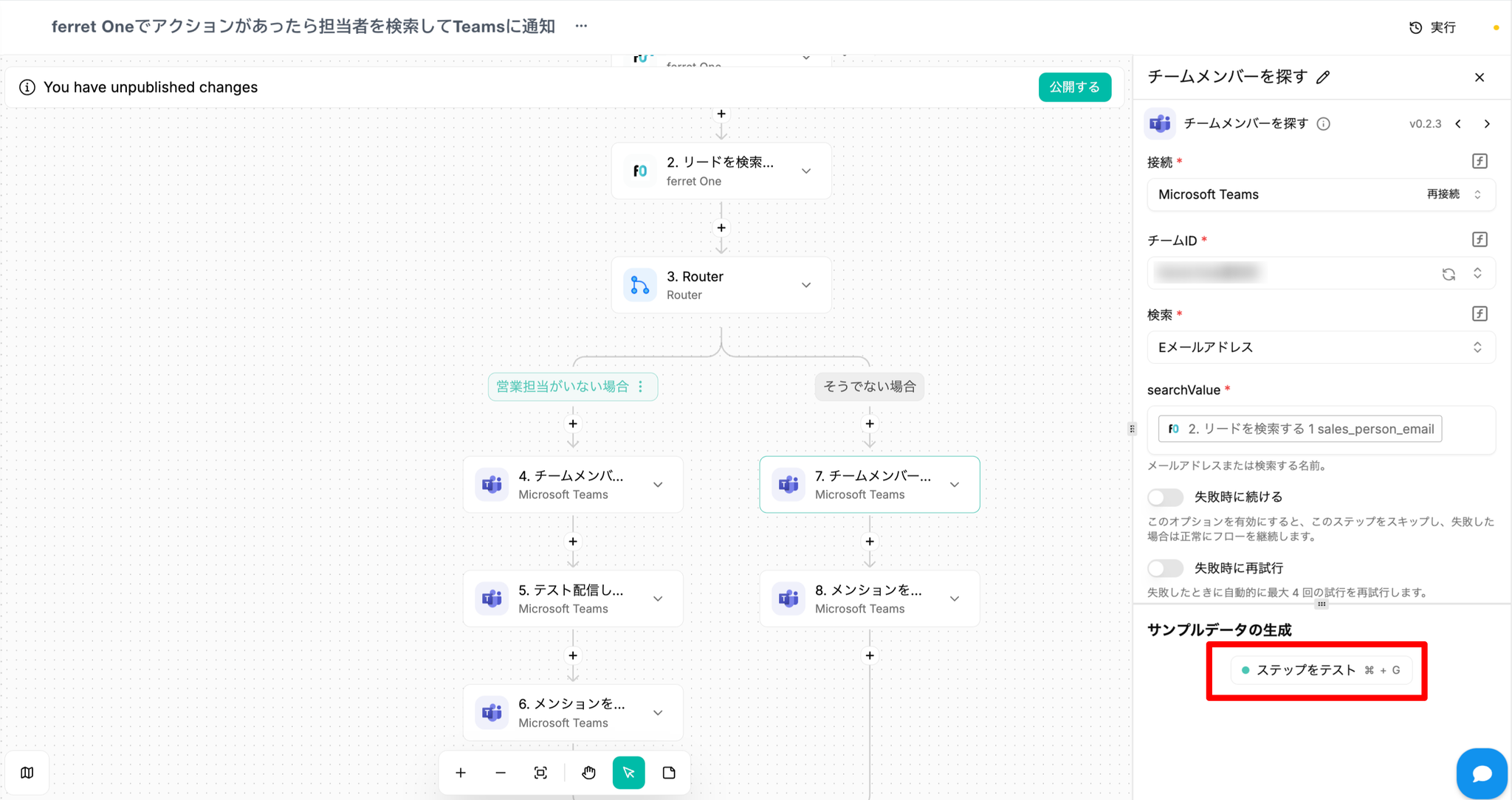Click pencil icon to rename step title
1512x800 pixels.
click(x=1324, y=77)
